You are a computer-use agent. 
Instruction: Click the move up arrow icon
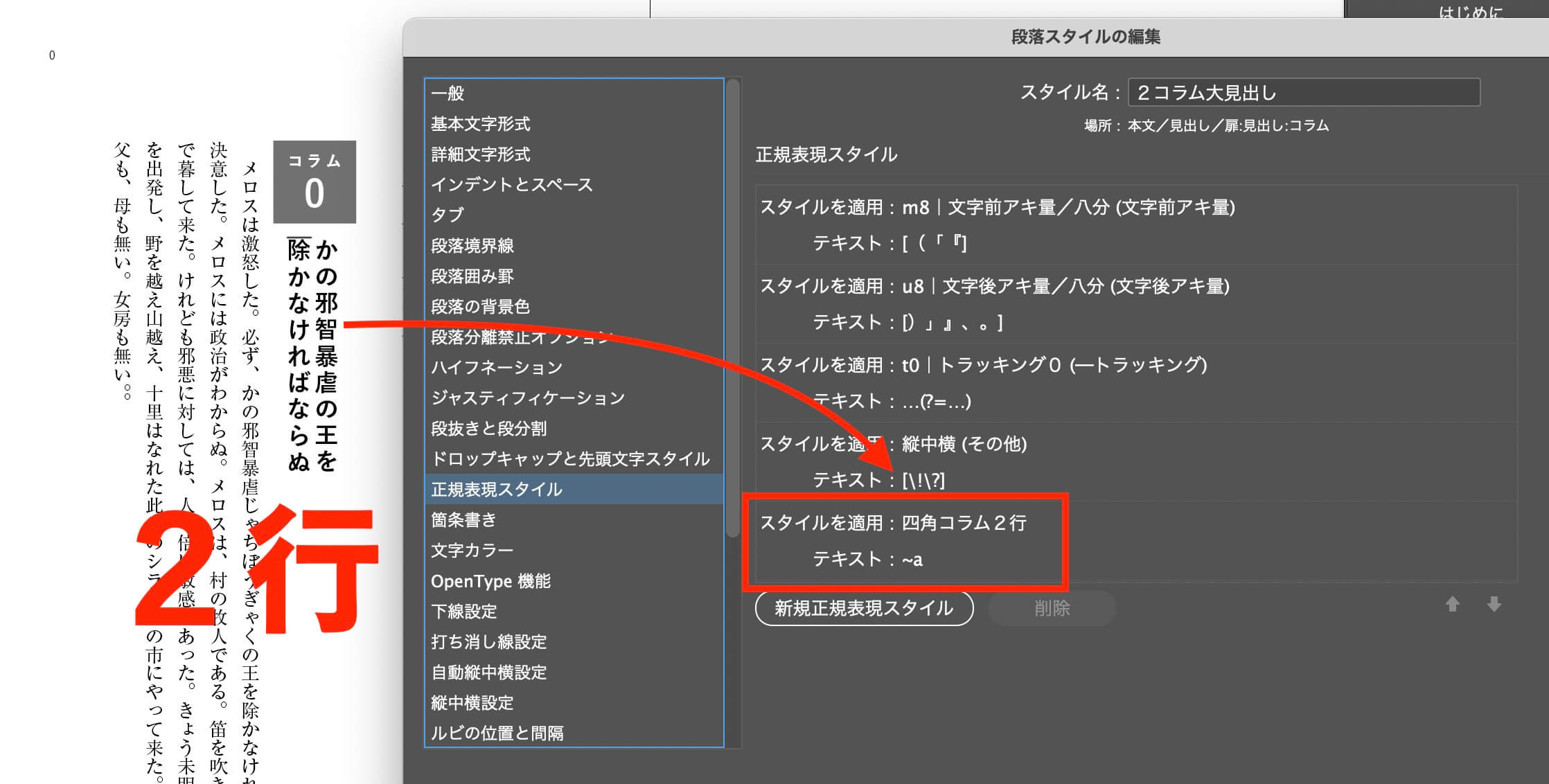[x=1452, y=605]
